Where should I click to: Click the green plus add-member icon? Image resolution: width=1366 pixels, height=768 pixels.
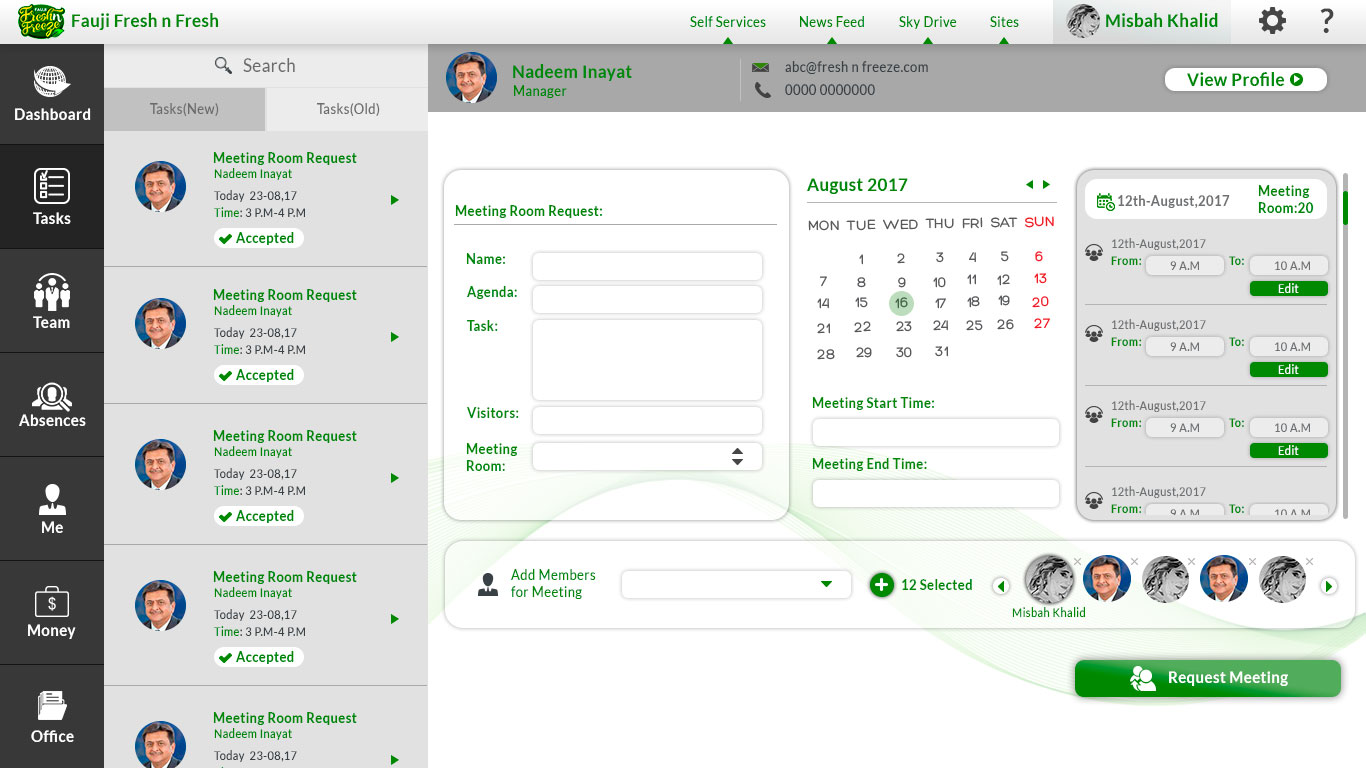[x=881, y=585]
